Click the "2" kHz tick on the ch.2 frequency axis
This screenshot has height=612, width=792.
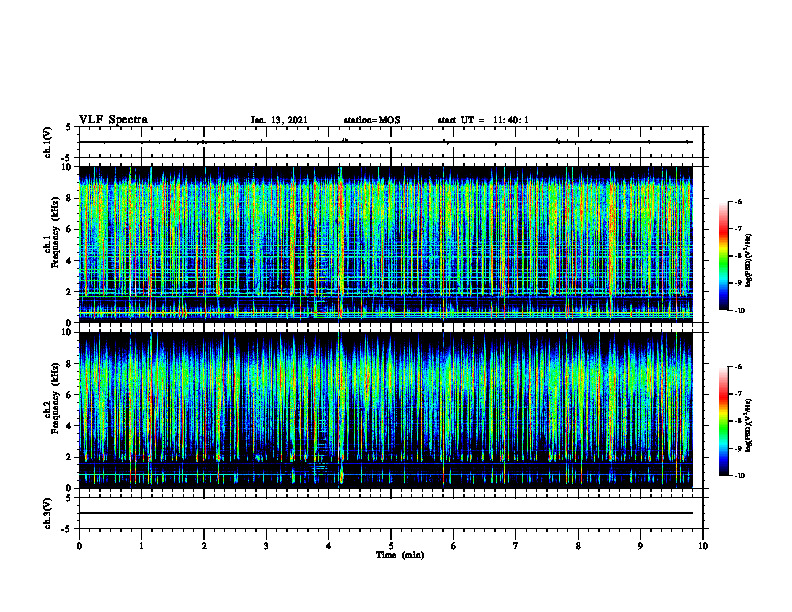[70, 457]
